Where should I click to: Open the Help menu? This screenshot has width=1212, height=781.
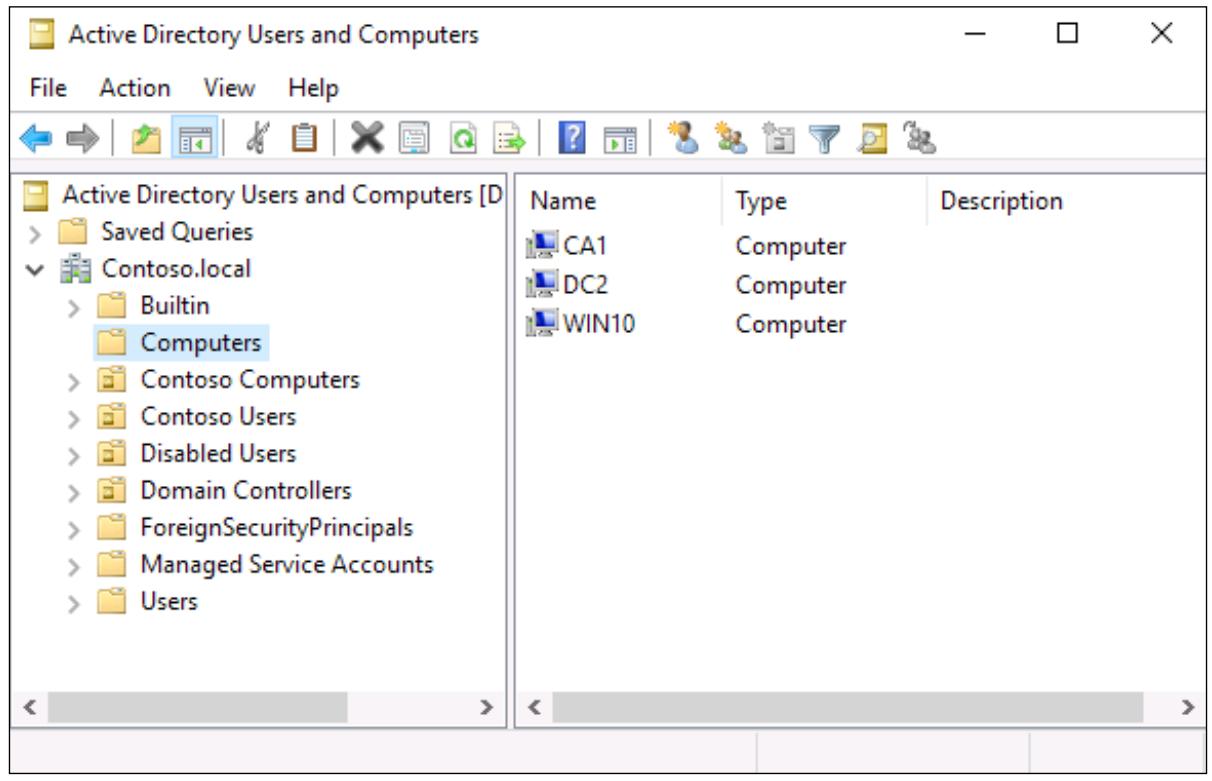click(313, 88)
